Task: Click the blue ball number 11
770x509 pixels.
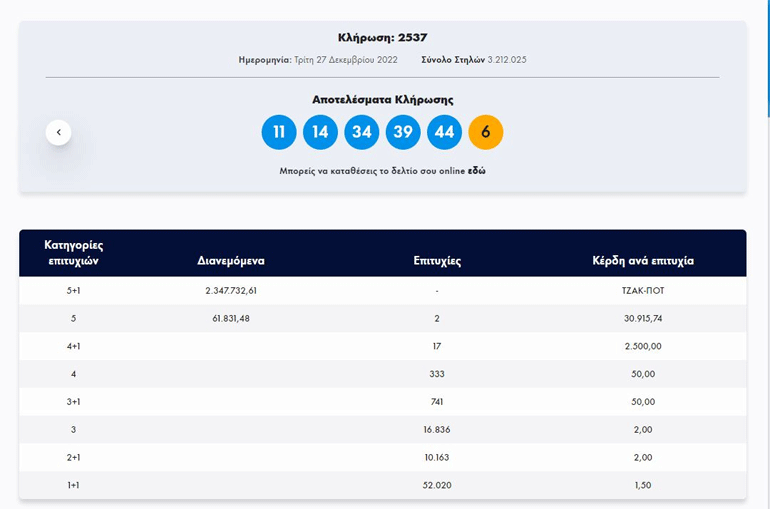Action: coord(279,132)
